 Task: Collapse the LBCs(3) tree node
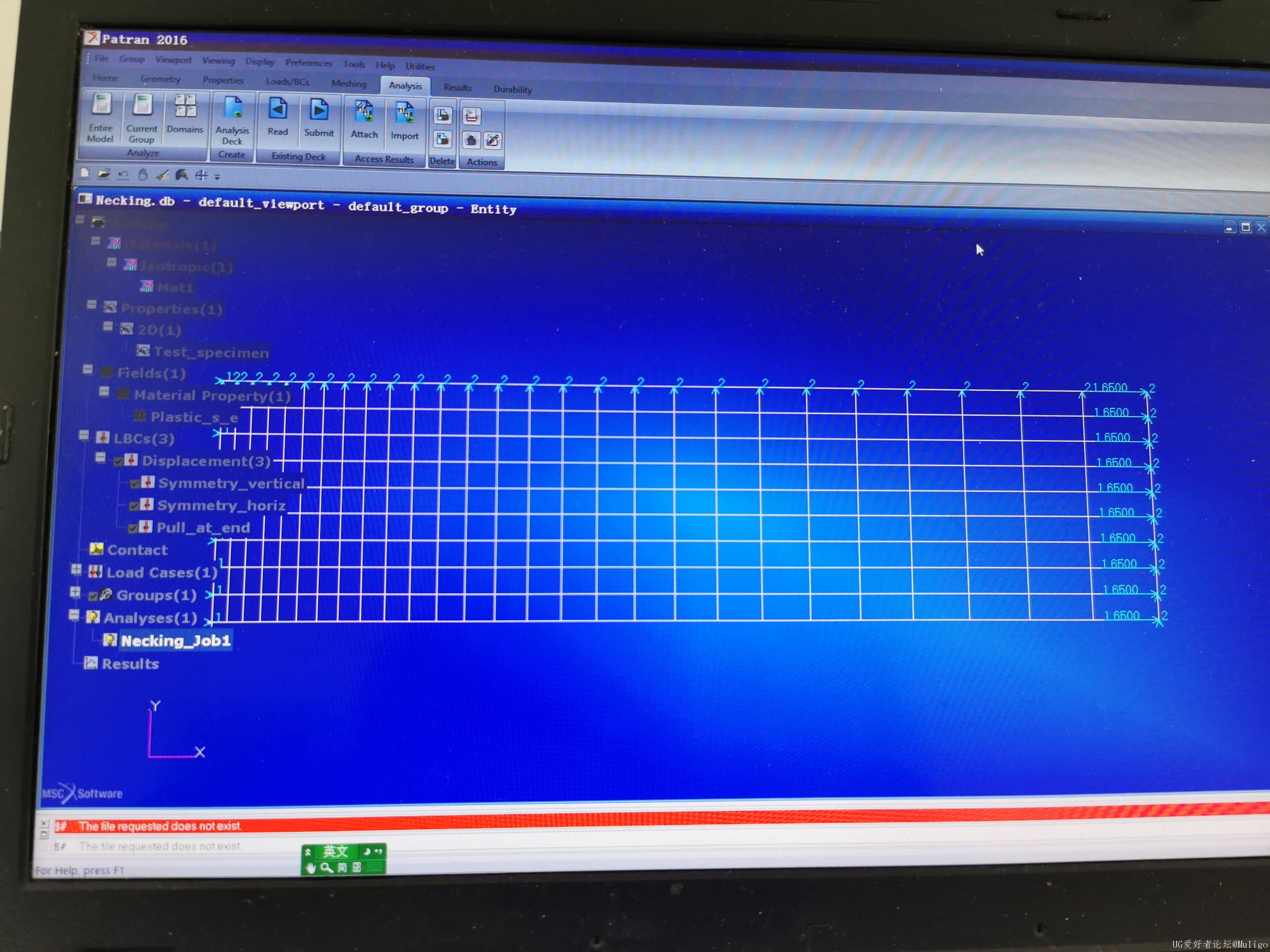84,435
